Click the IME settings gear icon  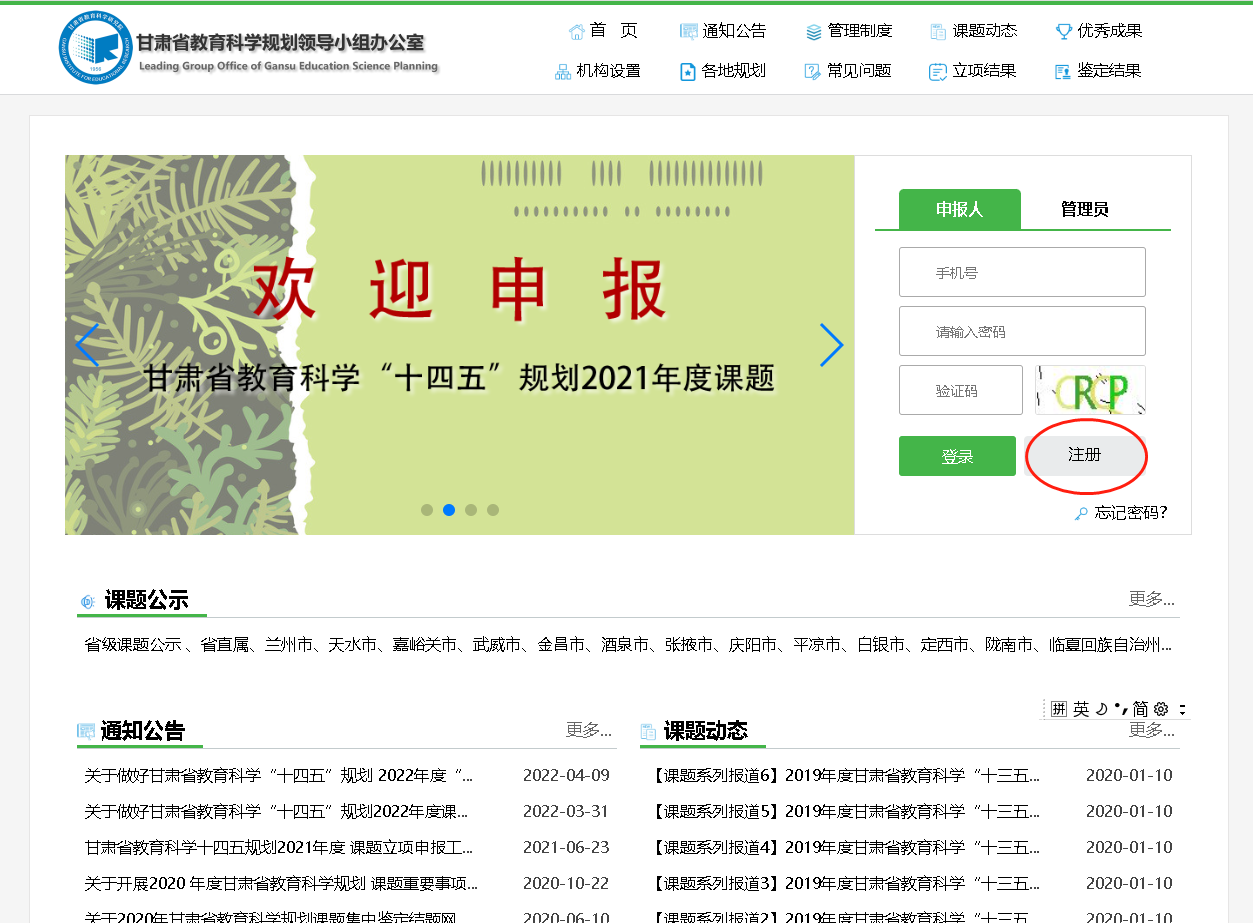tap(1161, 709)
